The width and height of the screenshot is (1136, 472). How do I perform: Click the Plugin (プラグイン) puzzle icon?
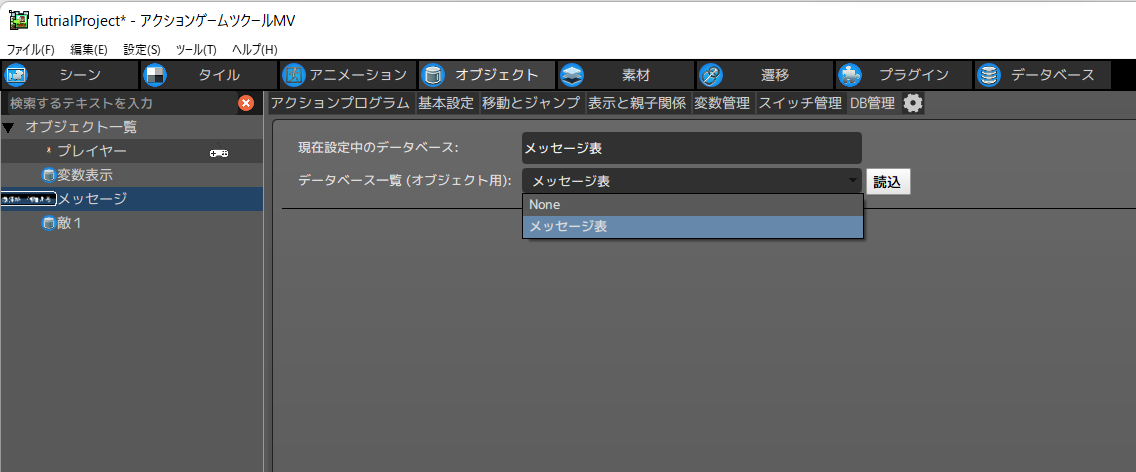pyautogui.click(x=849, y=75)
